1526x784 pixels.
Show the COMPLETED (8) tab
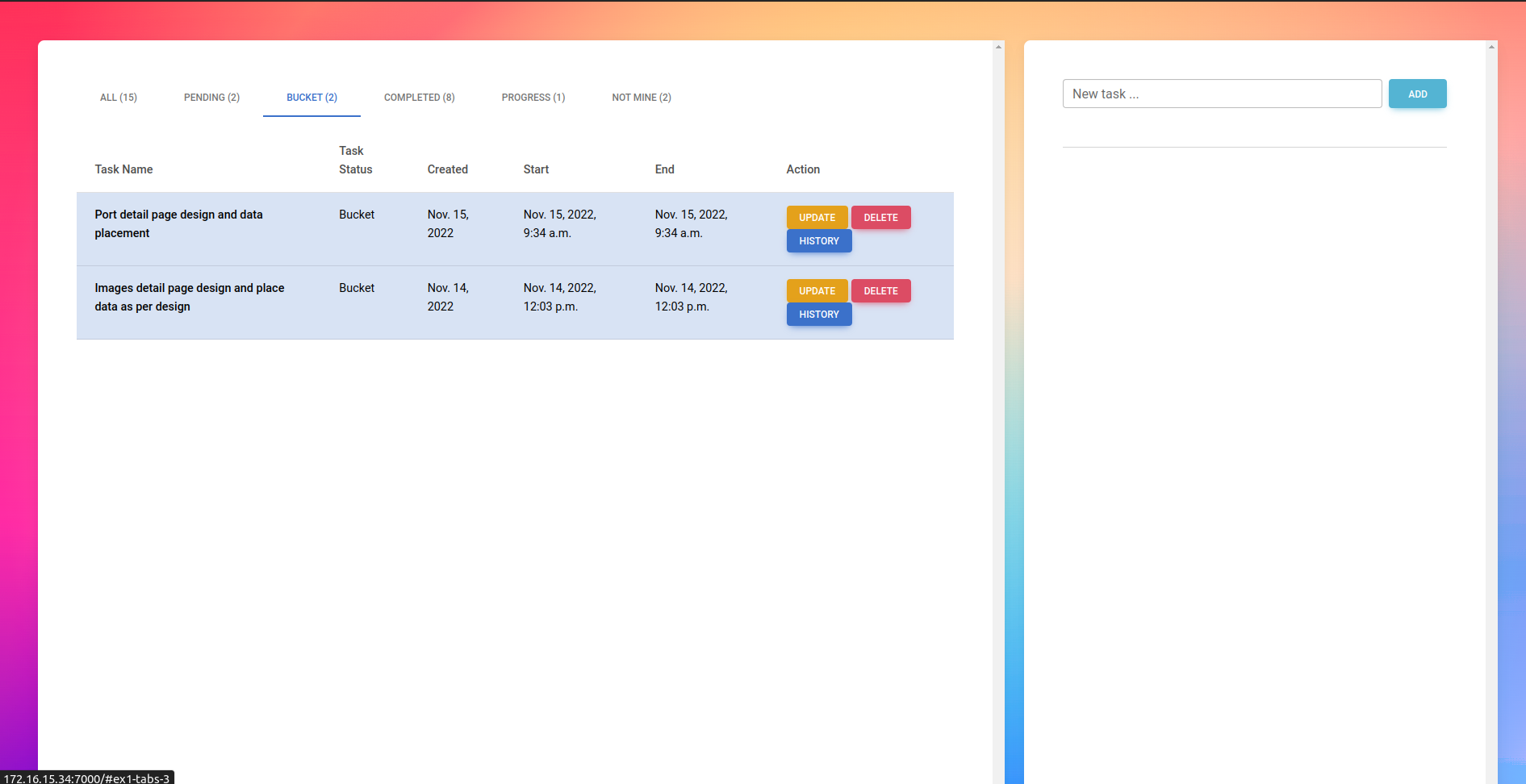coord(419,98)
